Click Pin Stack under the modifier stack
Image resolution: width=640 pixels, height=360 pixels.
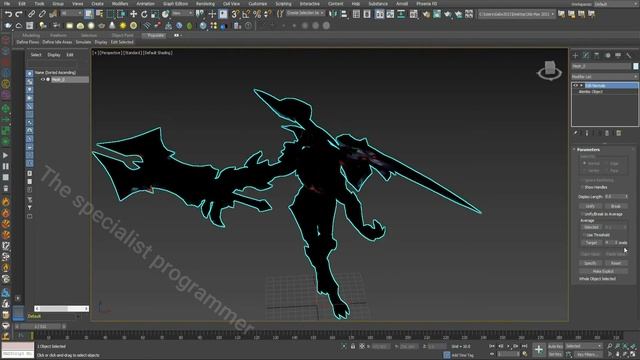click(x=576, y=133)
